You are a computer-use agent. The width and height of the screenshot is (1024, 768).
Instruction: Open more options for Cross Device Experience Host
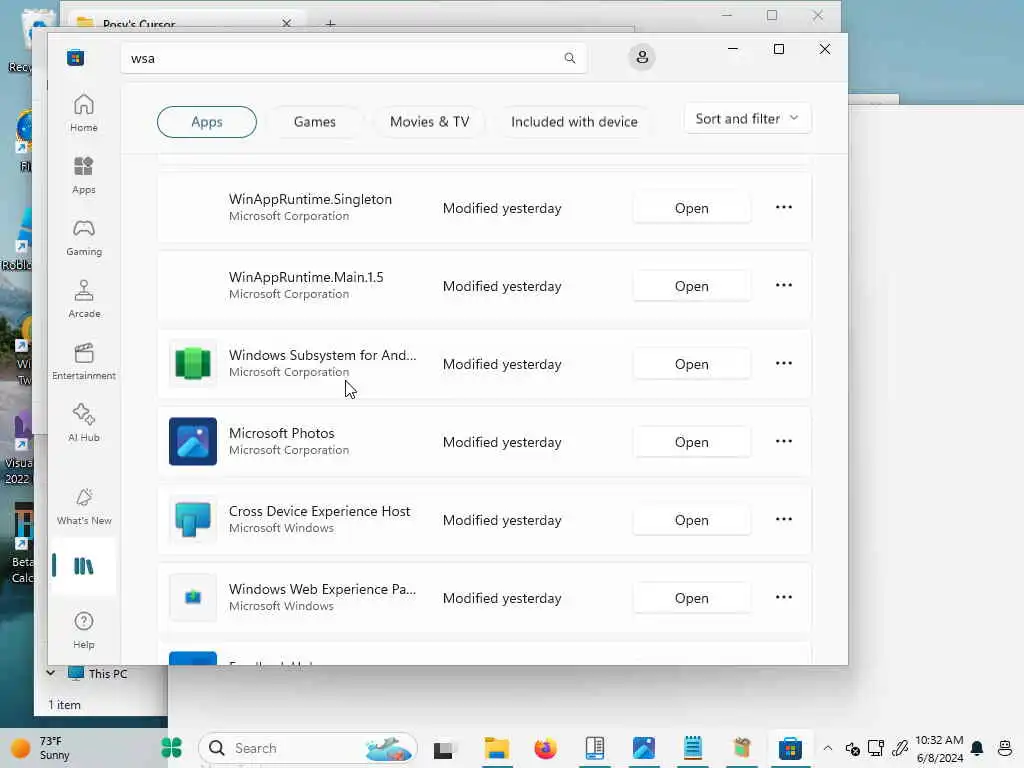pos(784,520)
